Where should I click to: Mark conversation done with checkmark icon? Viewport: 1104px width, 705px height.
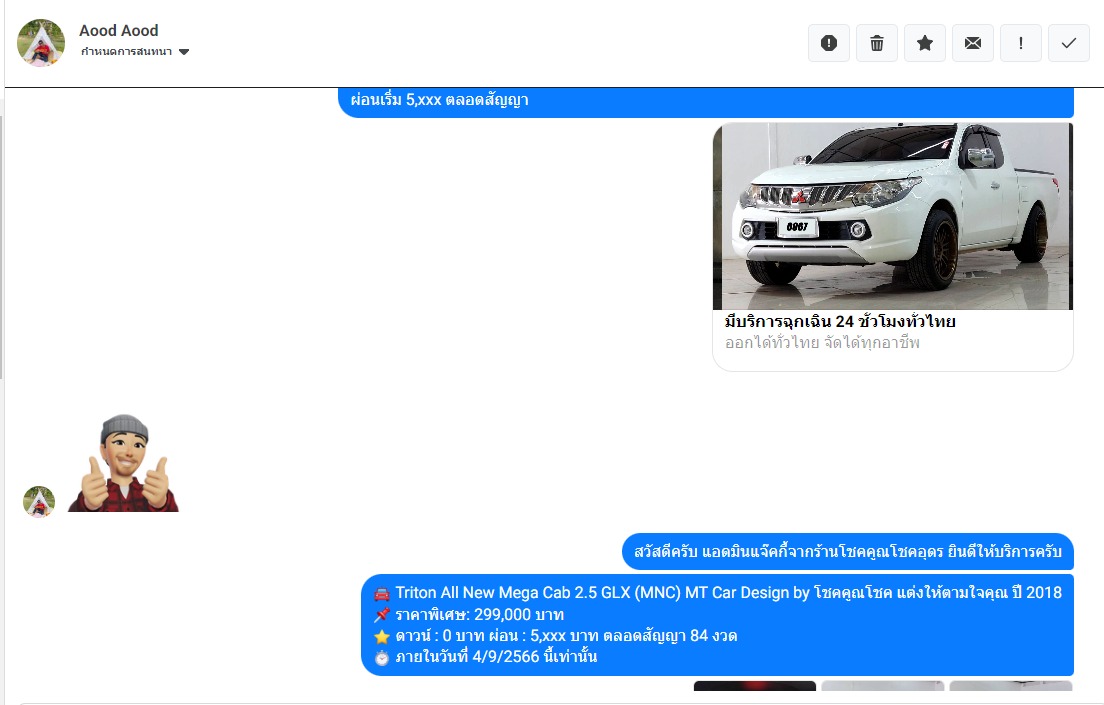1068,43
